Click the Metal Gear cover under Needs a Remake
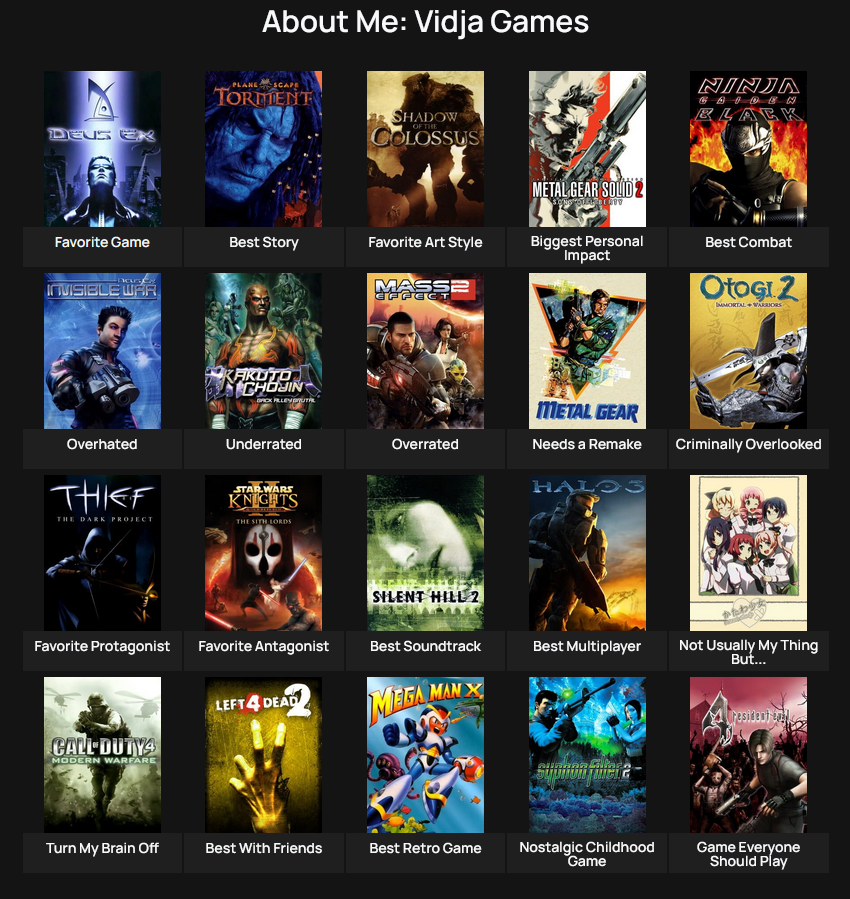Image resolution: width=850 pixels, height=899 pixels. 587,351
